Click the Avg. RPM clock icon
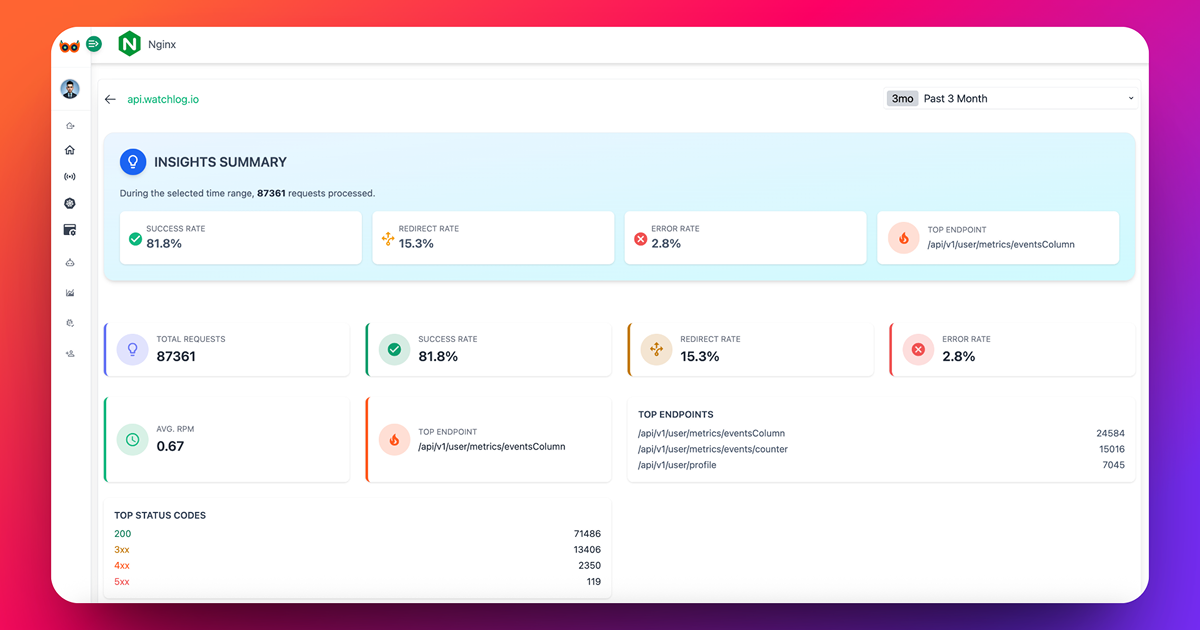This screenshot has height=630, width=1200. click(132, 439)
